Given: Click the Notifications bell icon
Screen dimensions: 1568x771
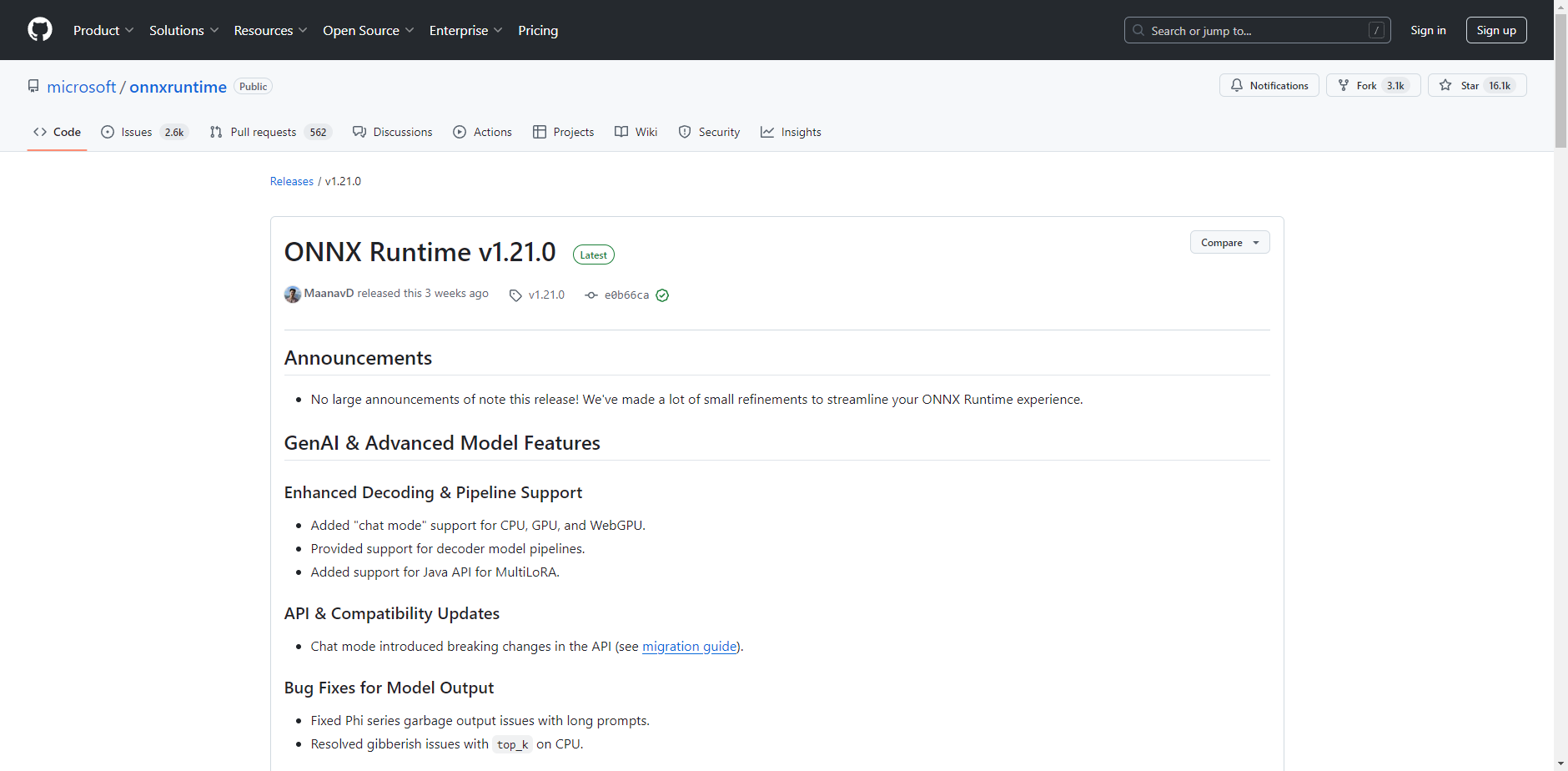Looking at the screenshot, I should [1237, 85].
